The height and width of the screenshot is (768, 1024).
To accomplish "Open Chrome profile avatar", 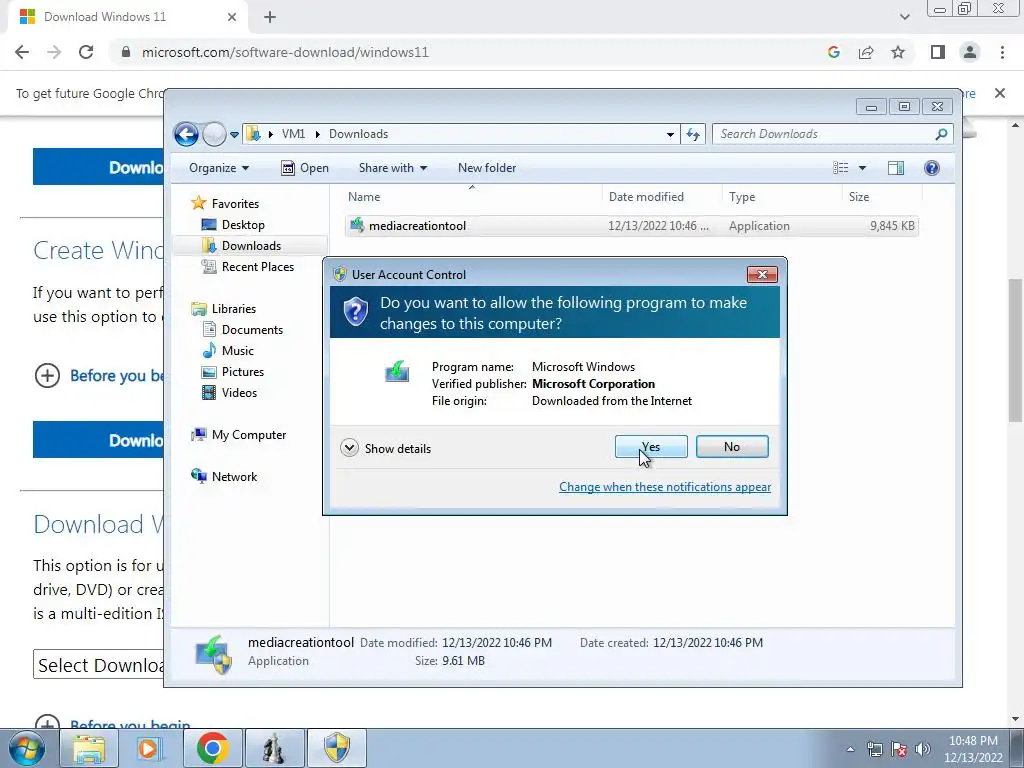I will (970, 52).
